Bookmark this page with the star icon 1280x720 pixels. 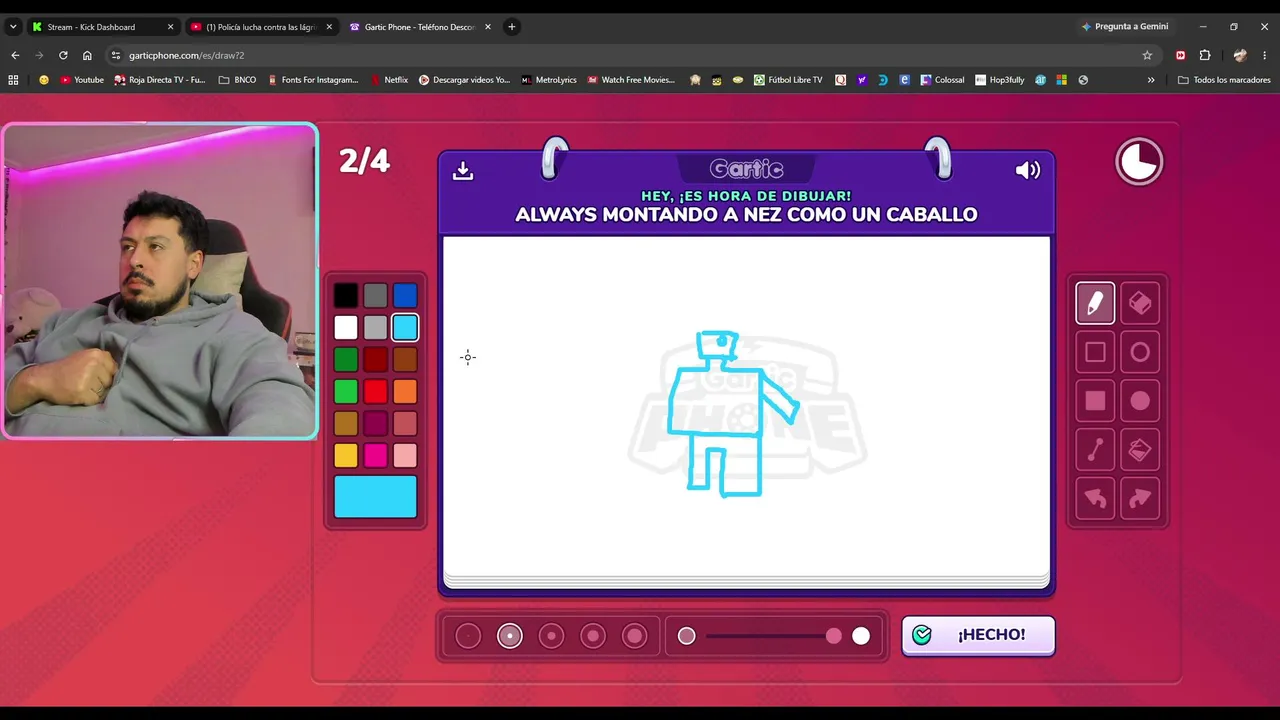1147,55
